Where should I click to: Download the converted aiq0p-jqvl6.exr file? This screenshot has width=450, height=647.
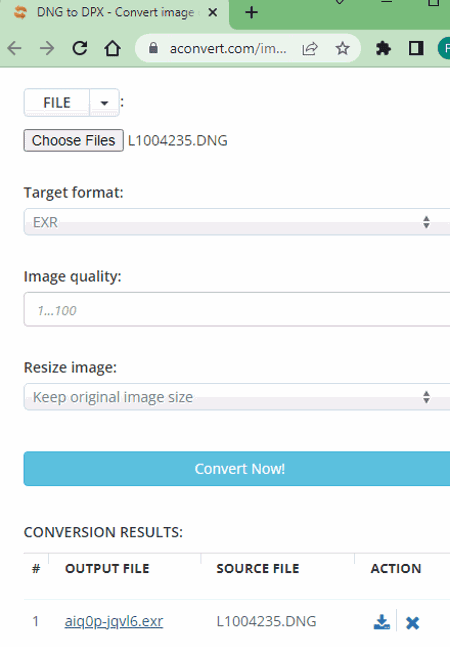coord(382,622)
